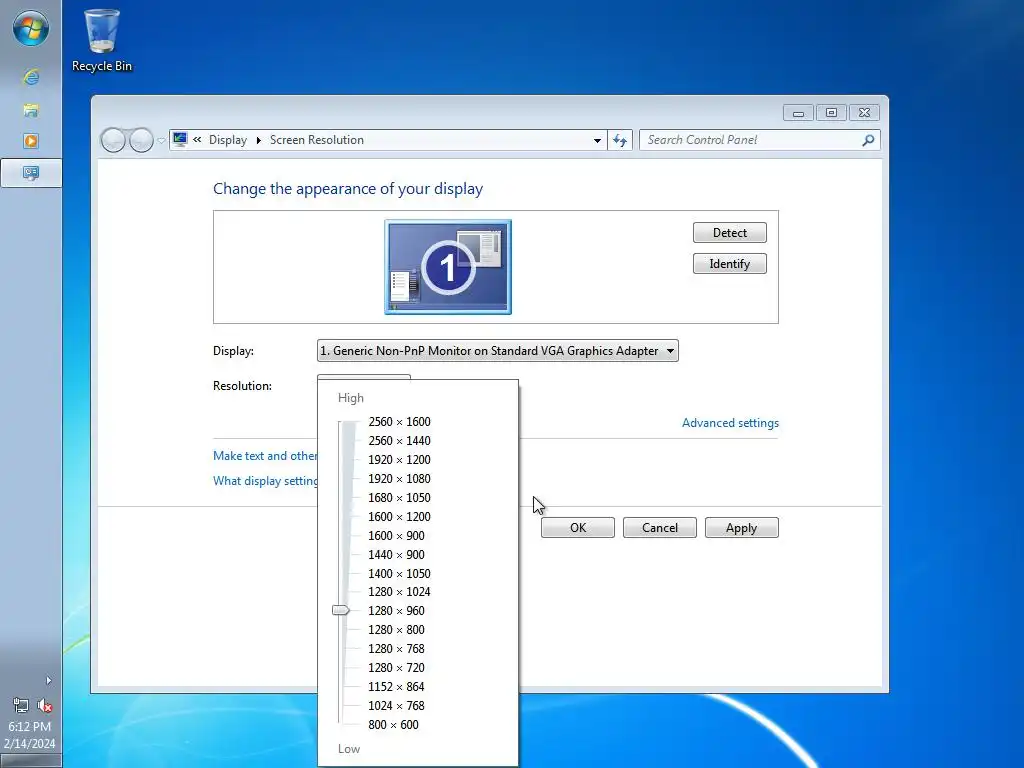Image resolution: width=1024 pixels, height=768 pixels.
Task: Open the address bar history dropdown
Action: pyautogui.click(x=597, y=140)
